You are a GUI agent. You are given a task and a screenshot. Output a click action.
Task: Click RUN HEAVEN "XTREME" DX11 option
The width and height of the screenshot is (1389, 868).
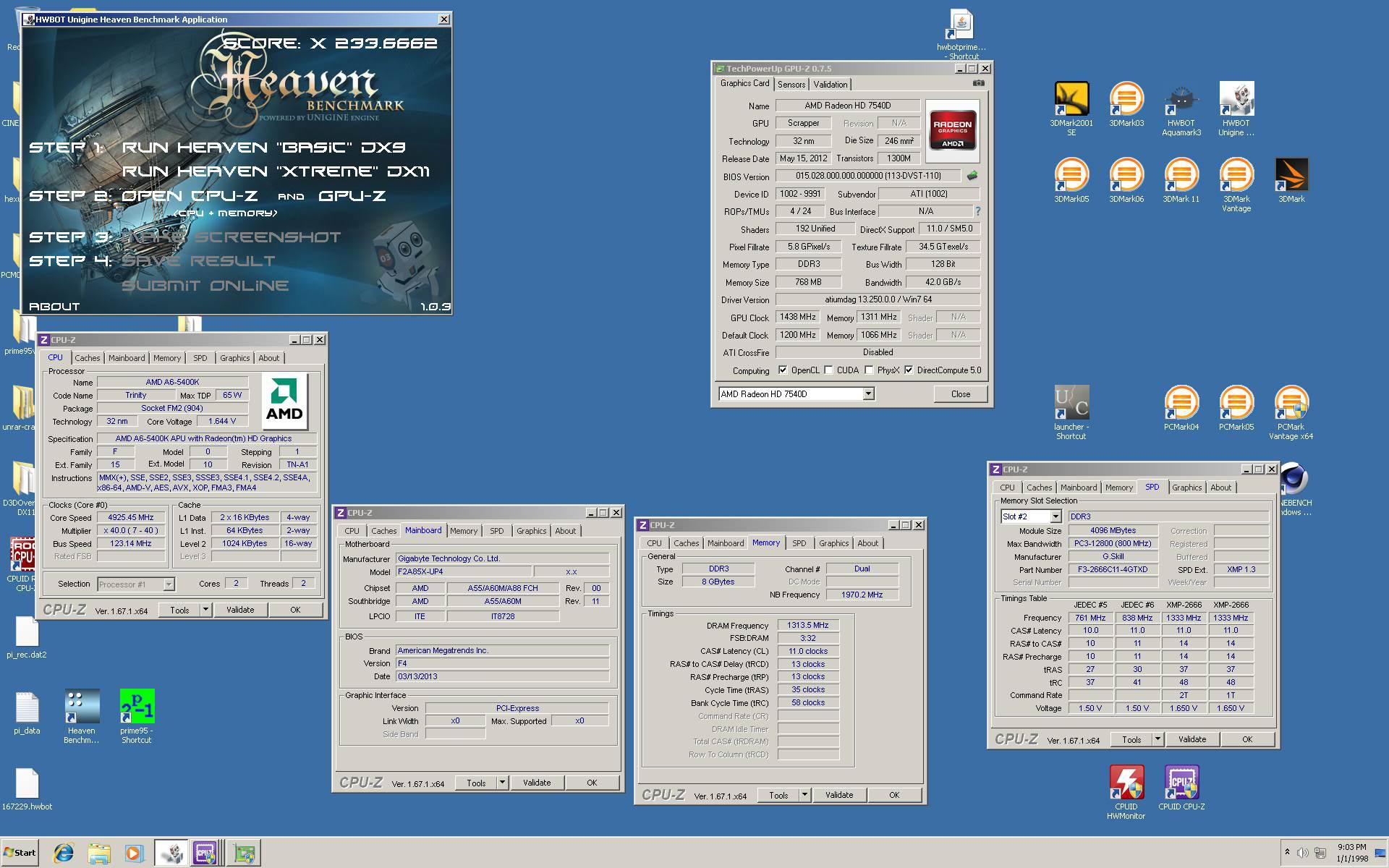276,171
